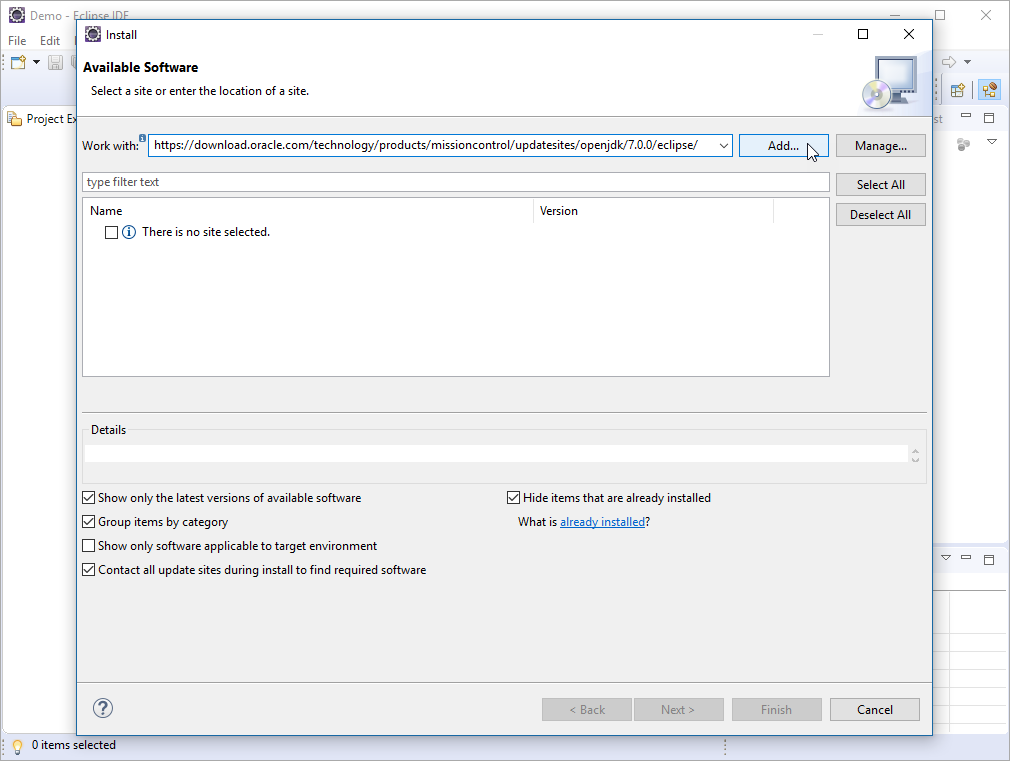Open the Work with site dropdown
Screen dimensions: 1010x761
tap(723, 146)
